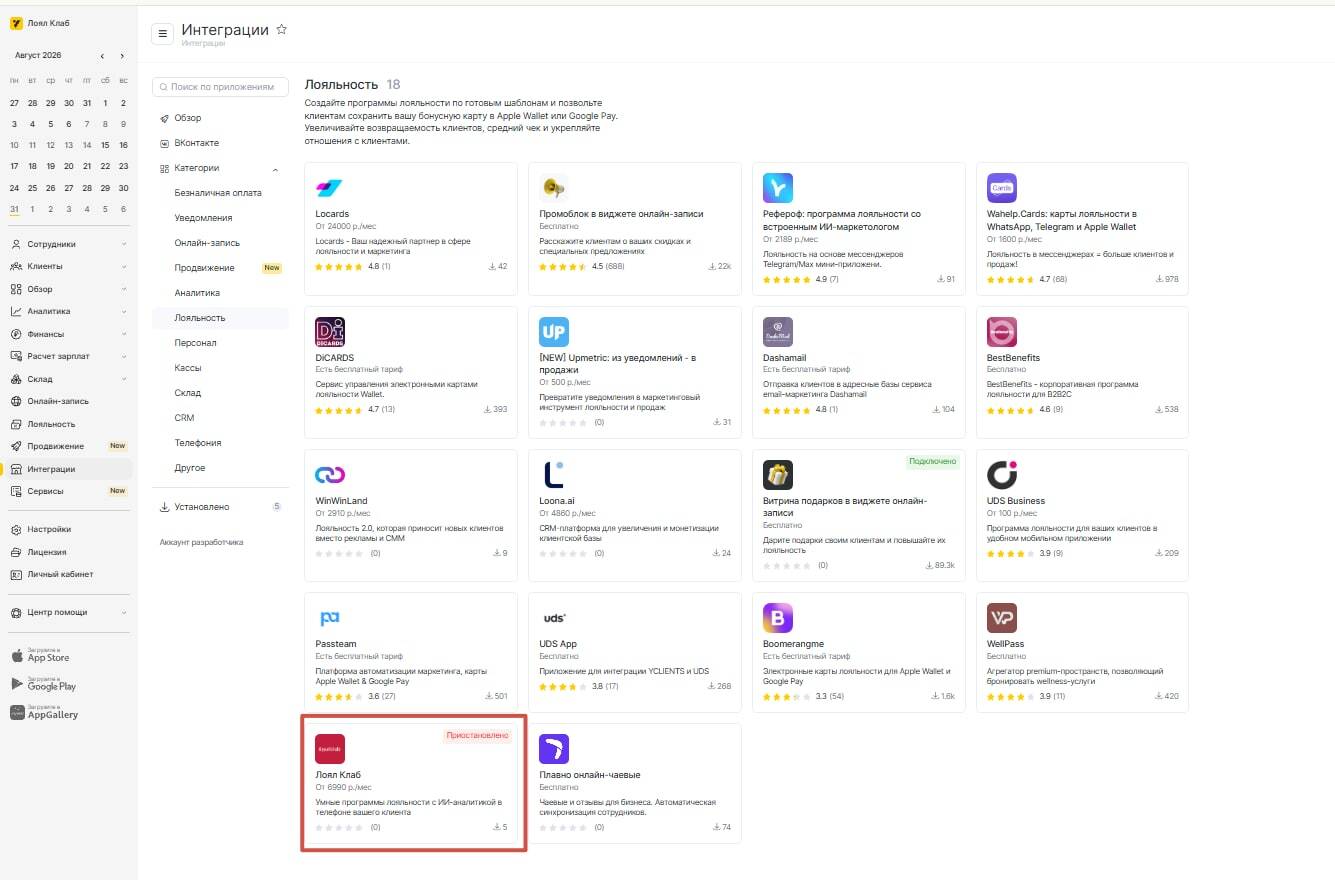Select August 31 in the calendar
This screenshot has width=1335, height=880.
pos(14,209)
